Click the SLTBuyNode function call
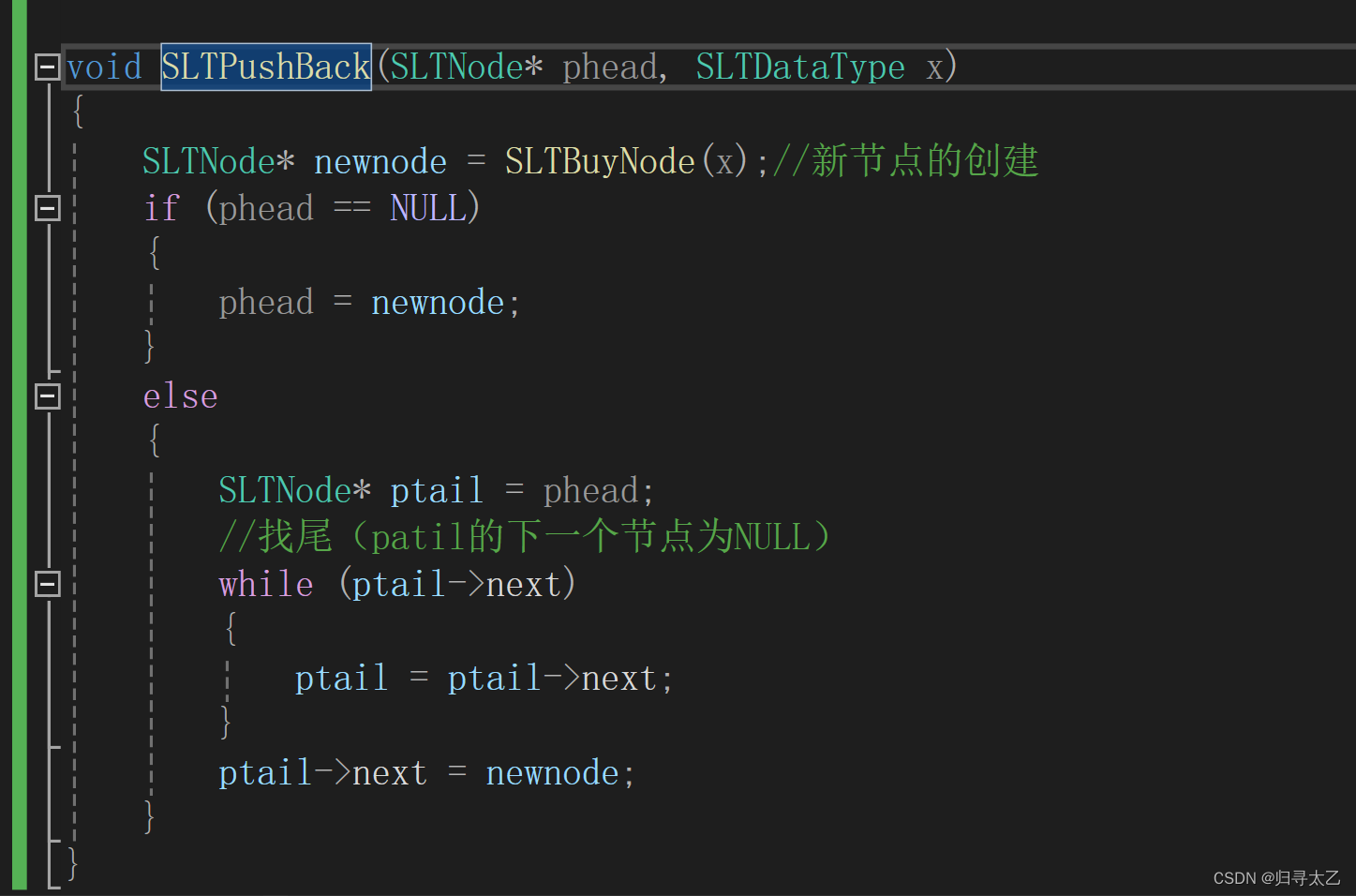The width and height of the screenshot is (1356, 896). click(600, 161)
